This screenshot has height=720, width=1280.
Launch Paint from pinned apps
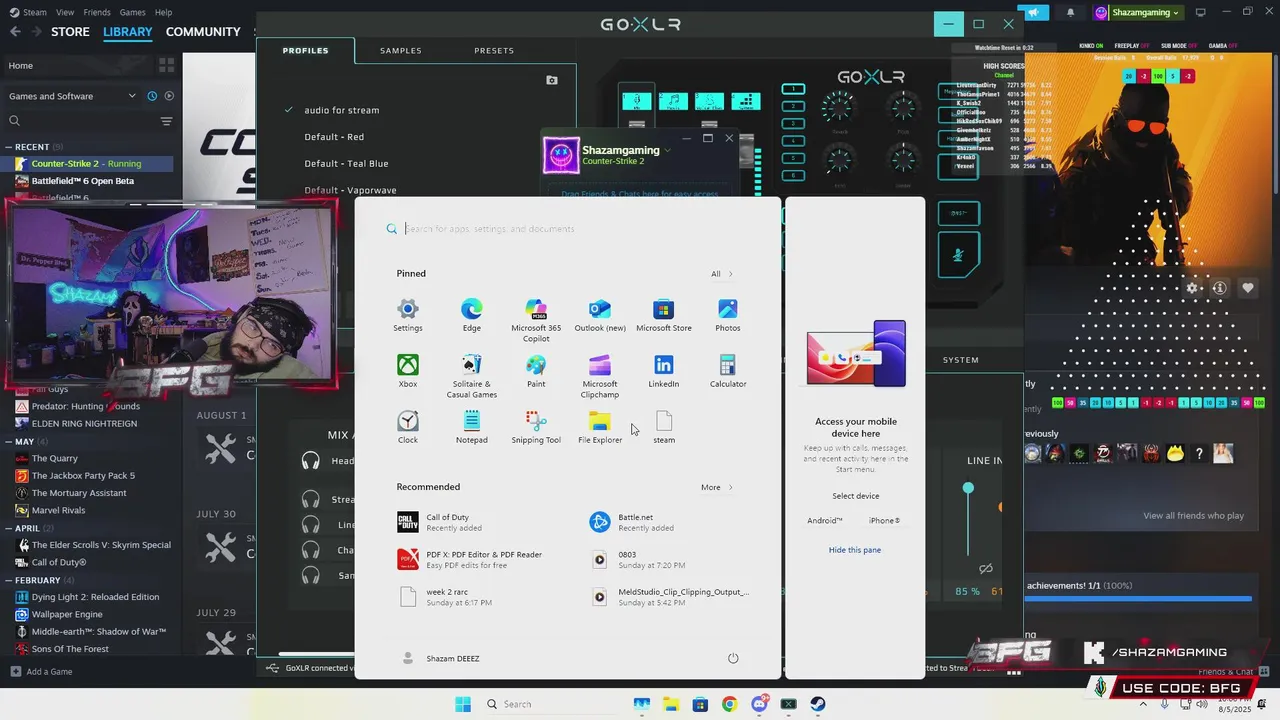(x=536, y=372)
